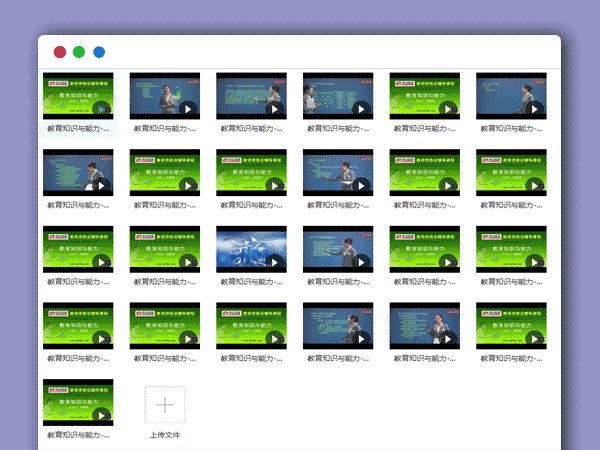
Task: Click the plus icon to upload a file
Action: 165,405
